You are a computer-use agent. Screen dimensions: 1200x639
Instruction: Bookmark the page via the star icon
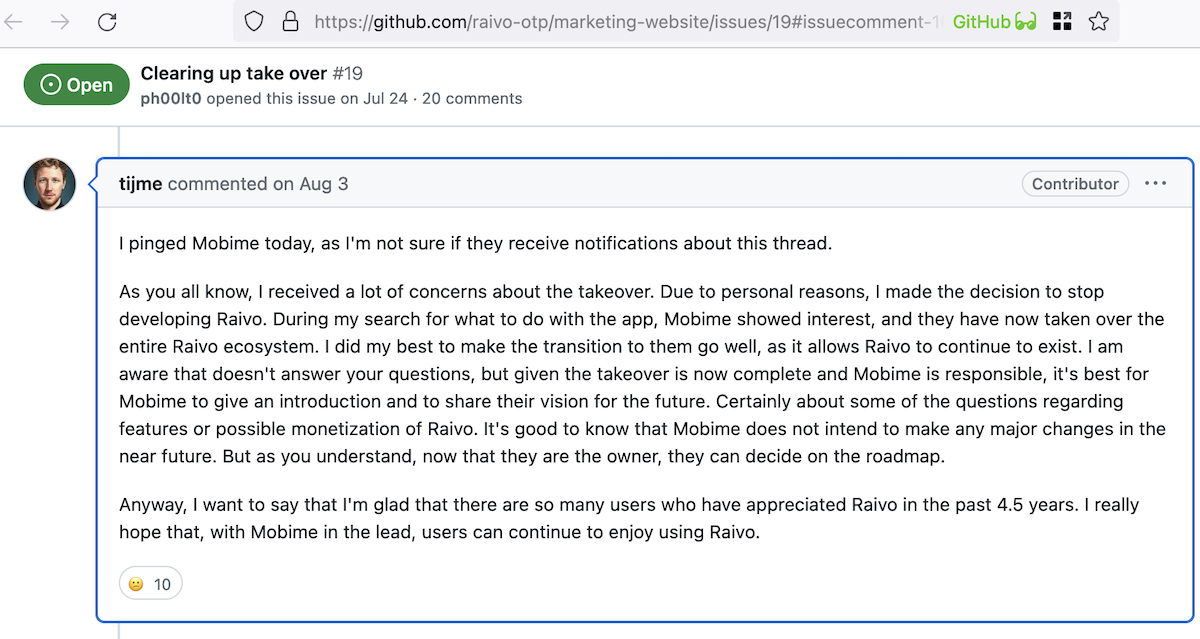pyautogui.click(x=1098, y=20)
